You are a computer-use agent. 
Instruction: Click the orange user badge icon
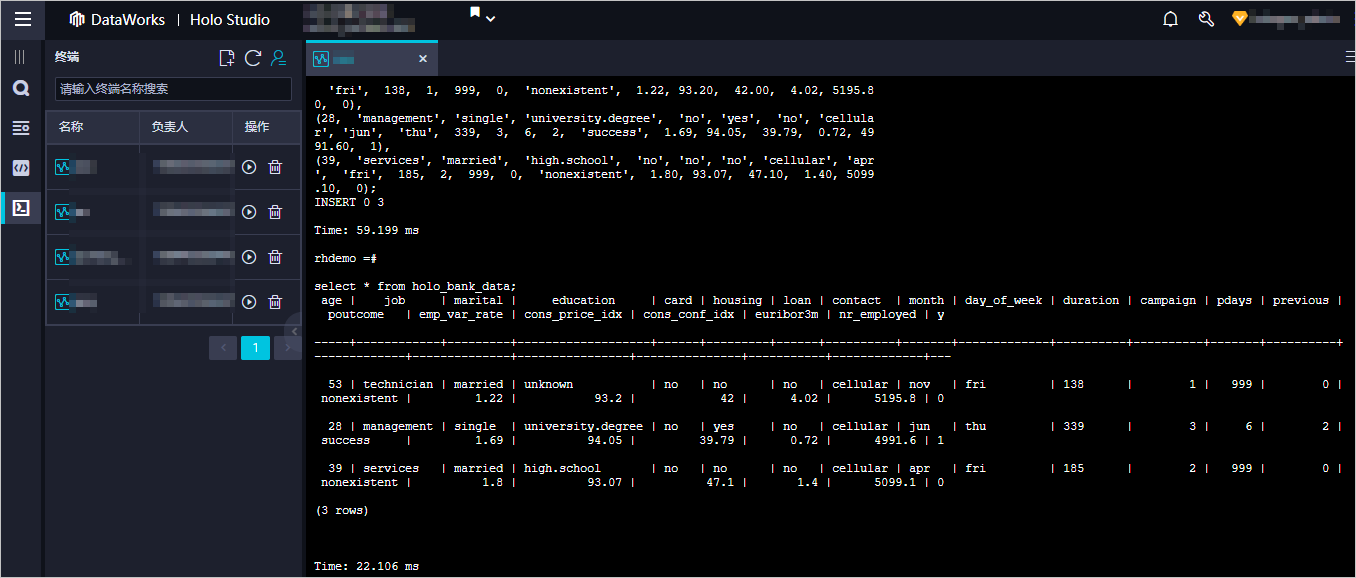click(x=1240, y=19)
